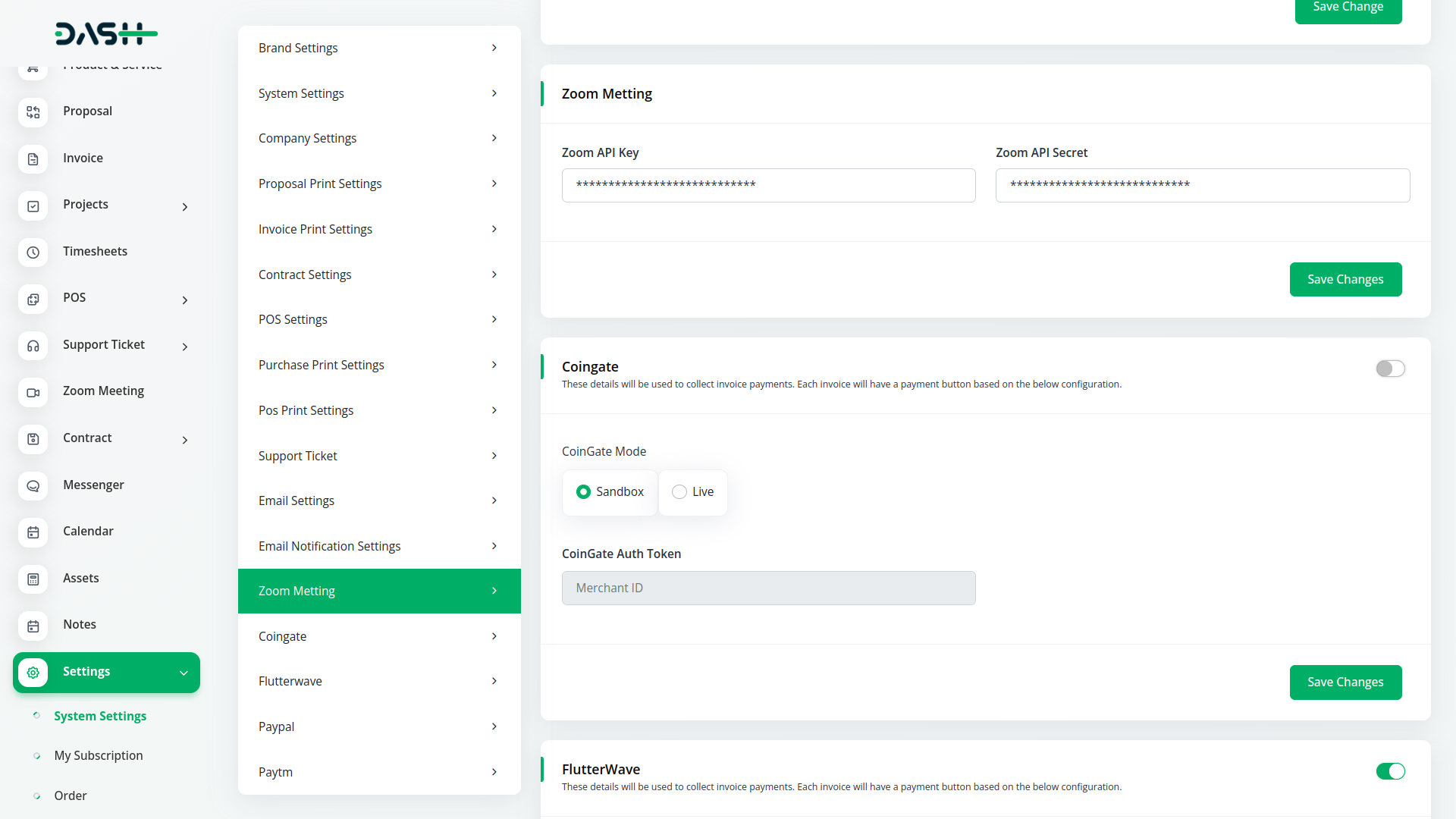Click the Proposal sidebar icon
The height and width of the screenshot is (819, 1456).
(x=33, y=112)
